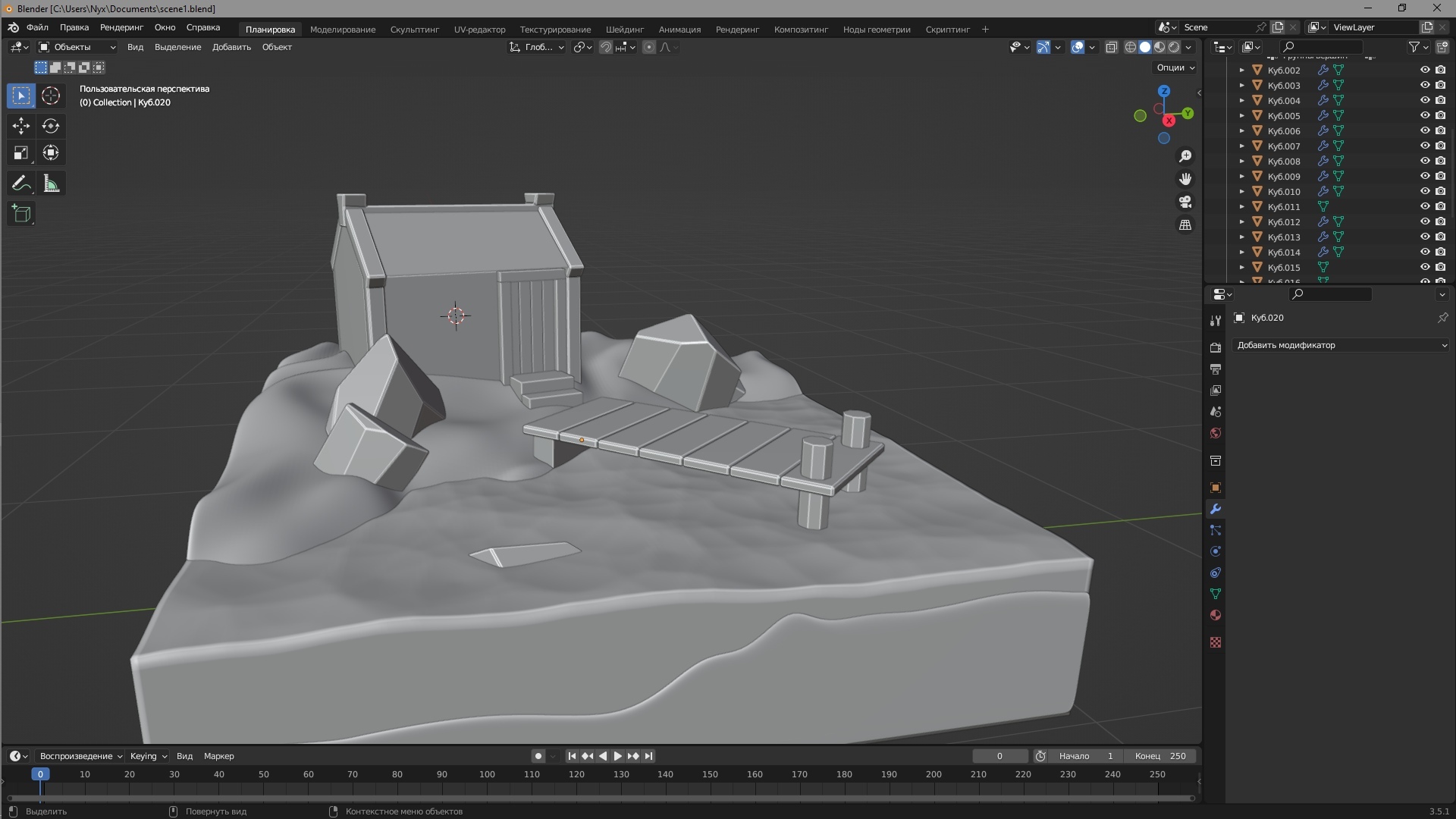The height and width of the screenshot is (819, 1456).
Task: Open the Render properties tab
Action: [x=1216, y=347]
